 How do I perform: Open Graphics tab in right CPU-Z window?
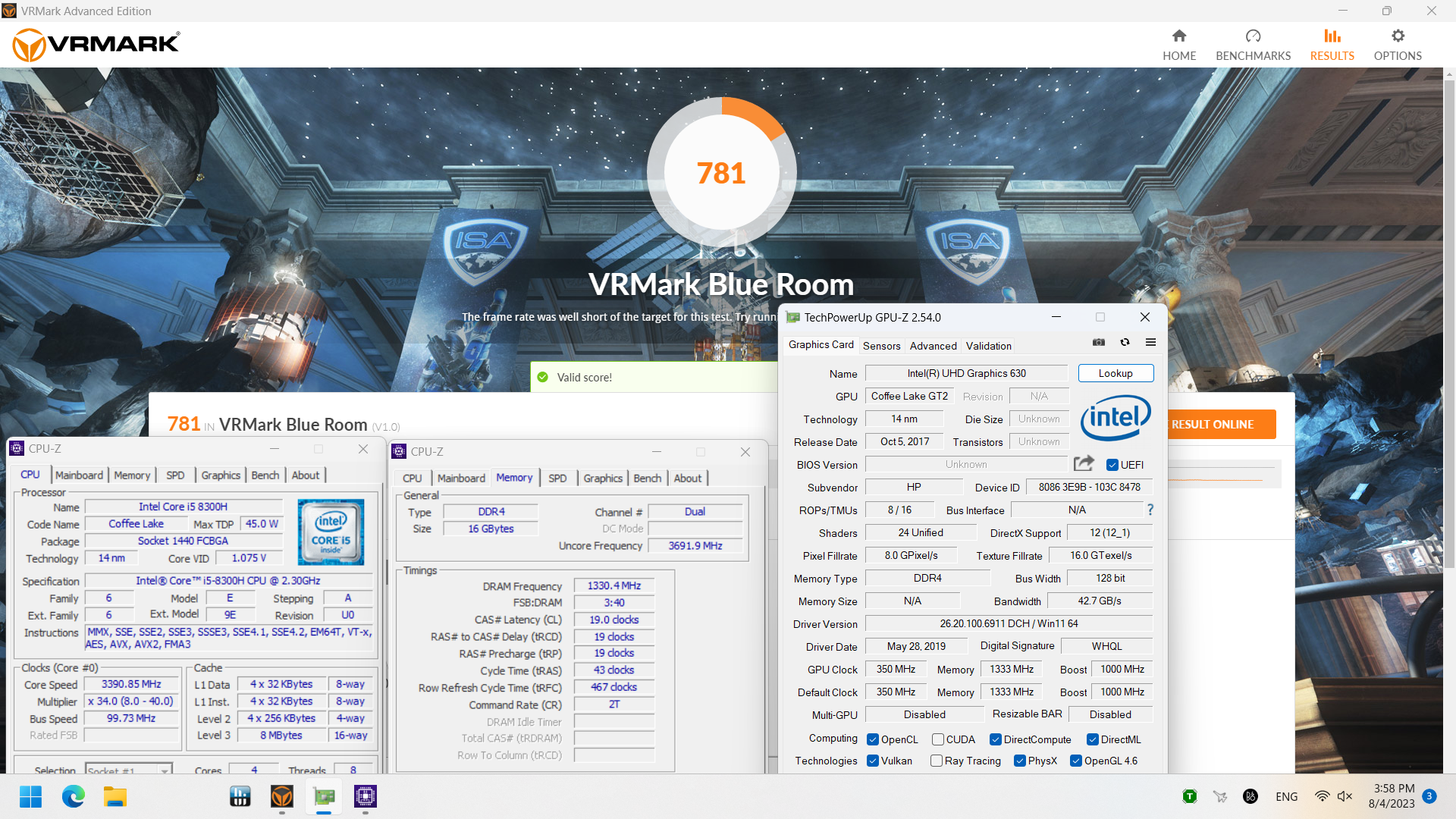pos(603,478)
